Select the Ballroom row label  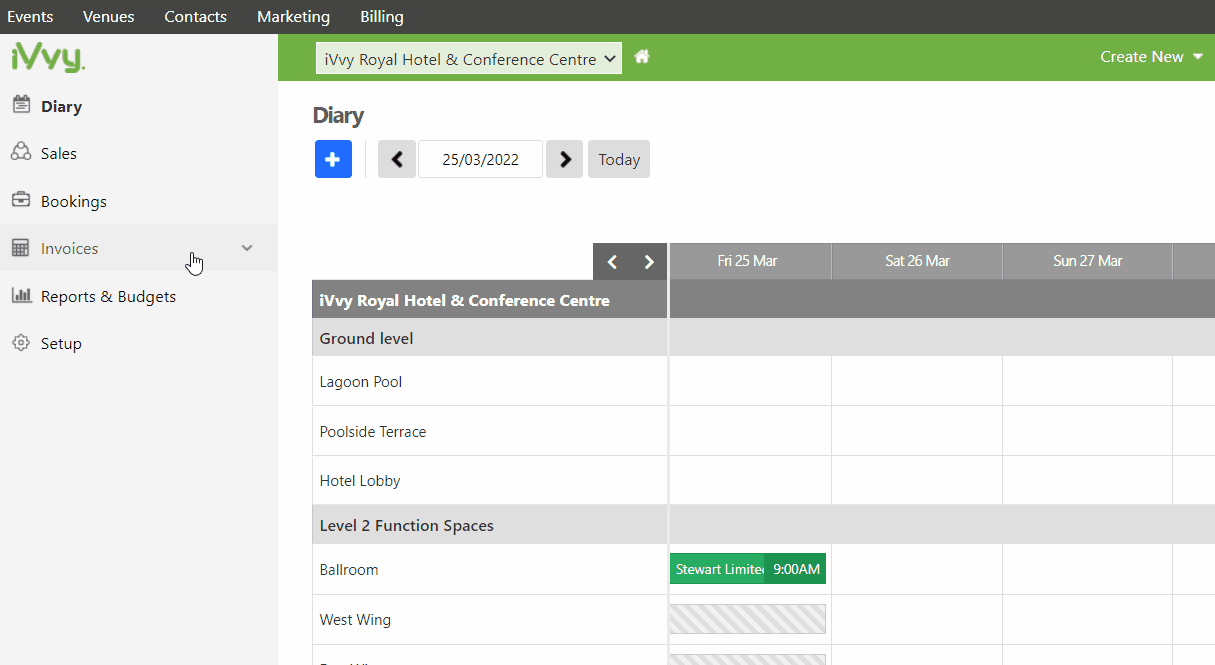click(x=349, y=569)
